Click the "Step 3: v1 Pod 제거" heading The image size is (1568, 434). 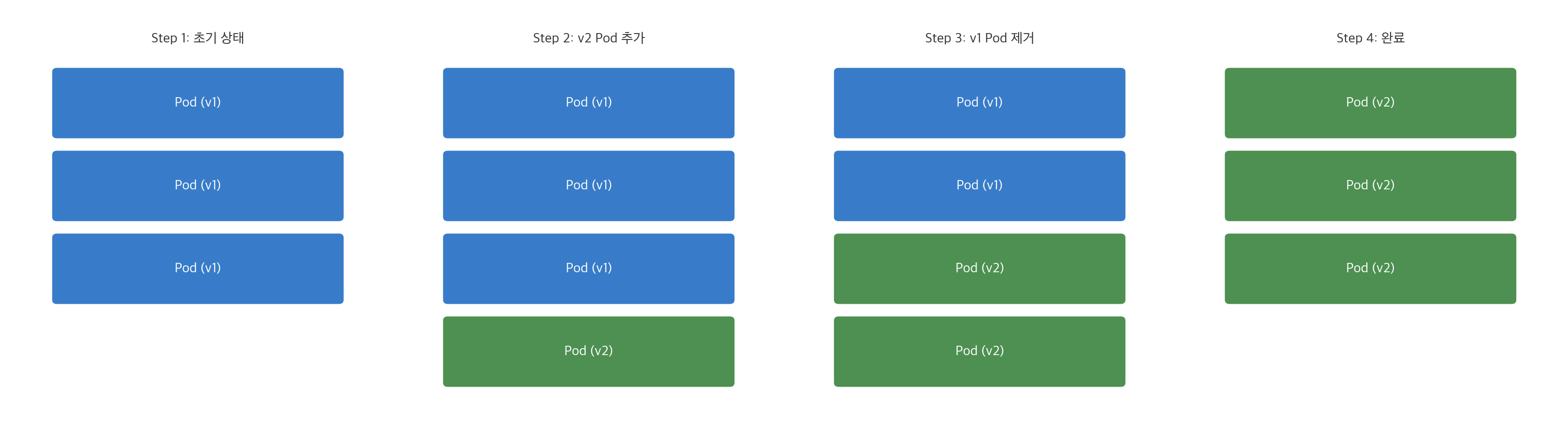979,38
